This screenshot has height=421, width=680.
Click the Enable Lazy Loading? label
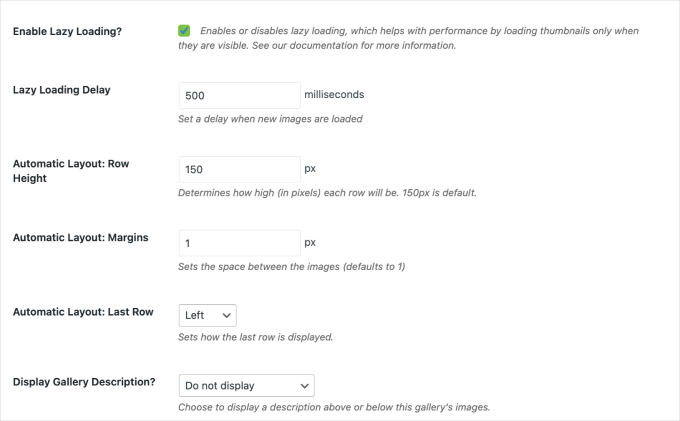click(x=67, y=31)
